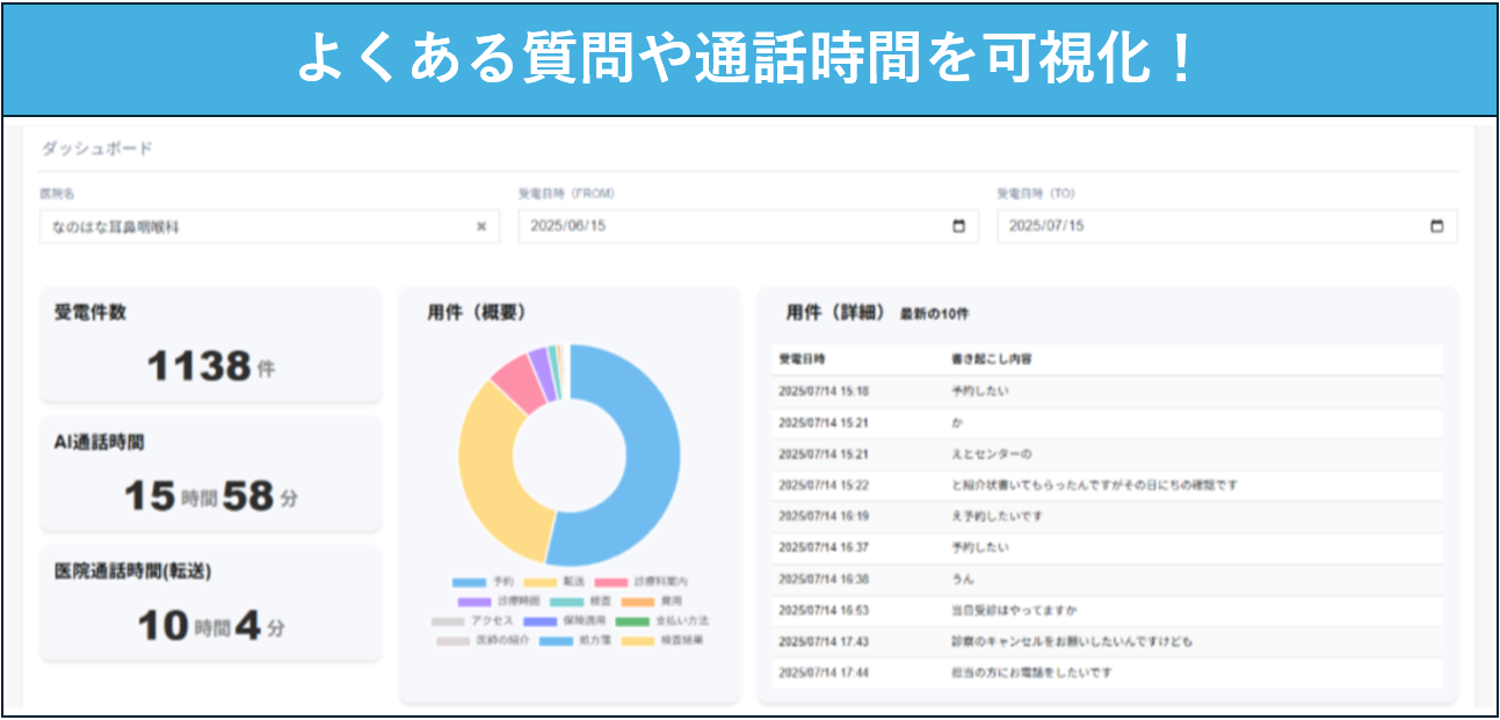Toggle the アクセス gray legend swatch
The image size is (1500, 720).
point(448,621)
